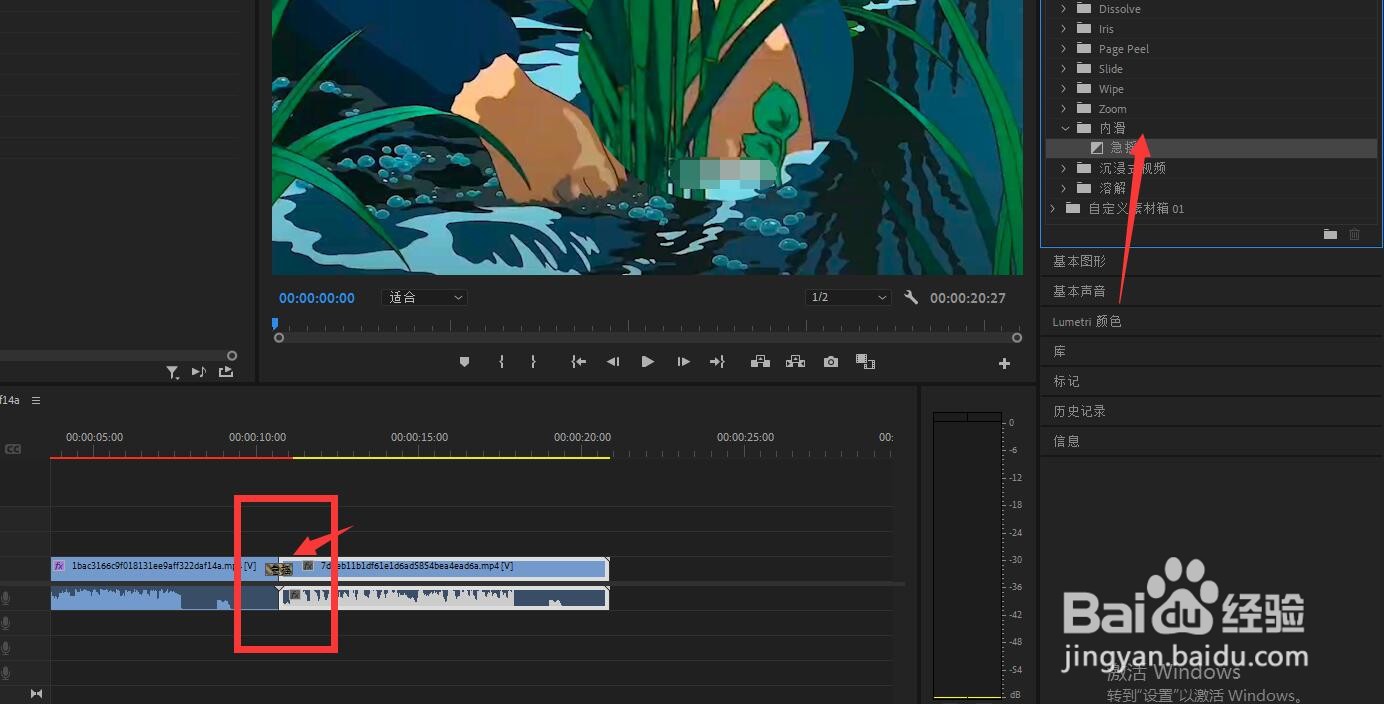Screen dimensions: 1384x704
Task: Go to In point button
Action: pos(578,362)
